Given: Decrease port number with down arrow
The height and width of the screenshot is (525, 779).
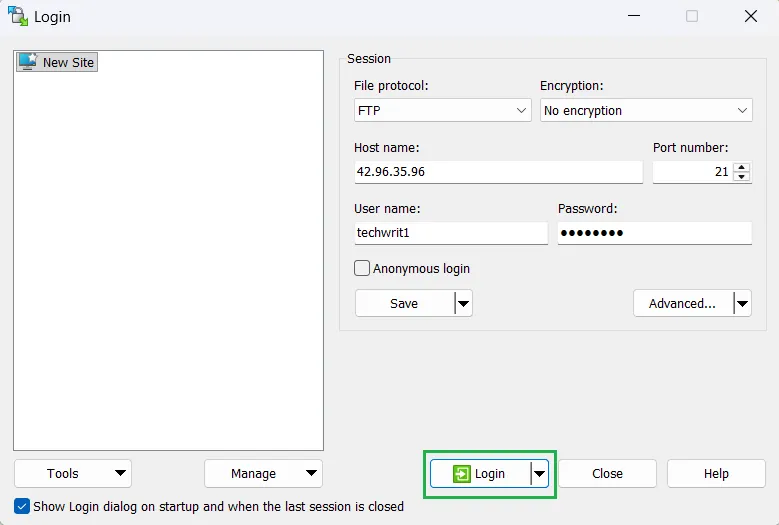Looking at the screenshot, I should point(742,177).
